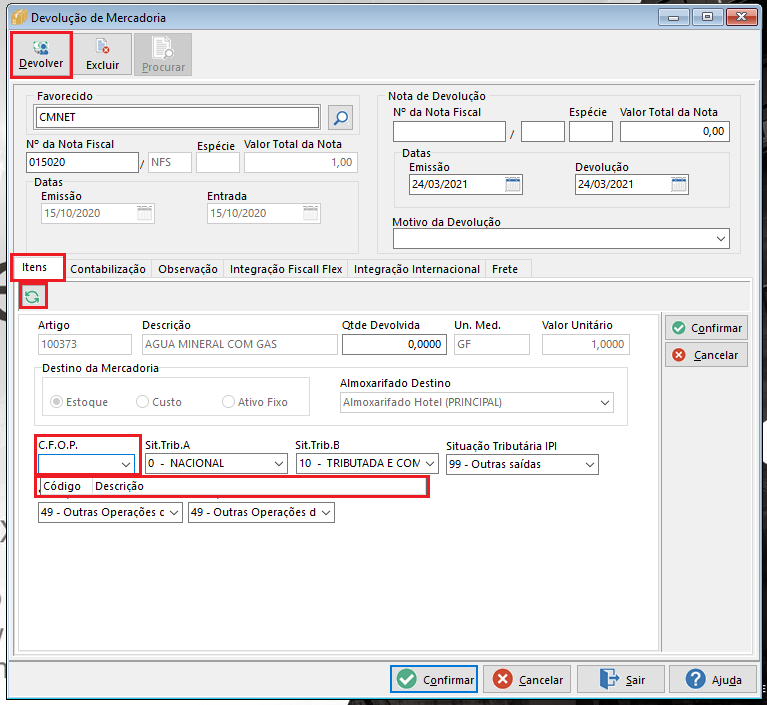Open the Integração Fiscall Flex tab
The height and width of the screenshot is (705, 767).
[286, 269]
